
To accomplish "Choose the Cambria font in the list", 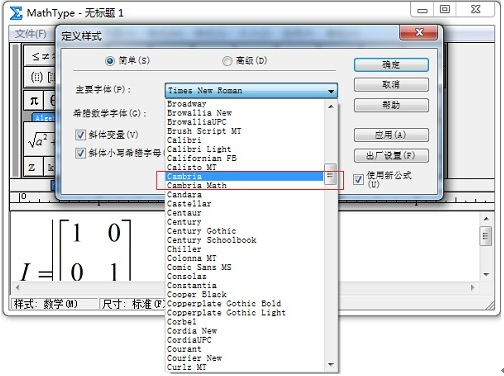I will 244,176.
